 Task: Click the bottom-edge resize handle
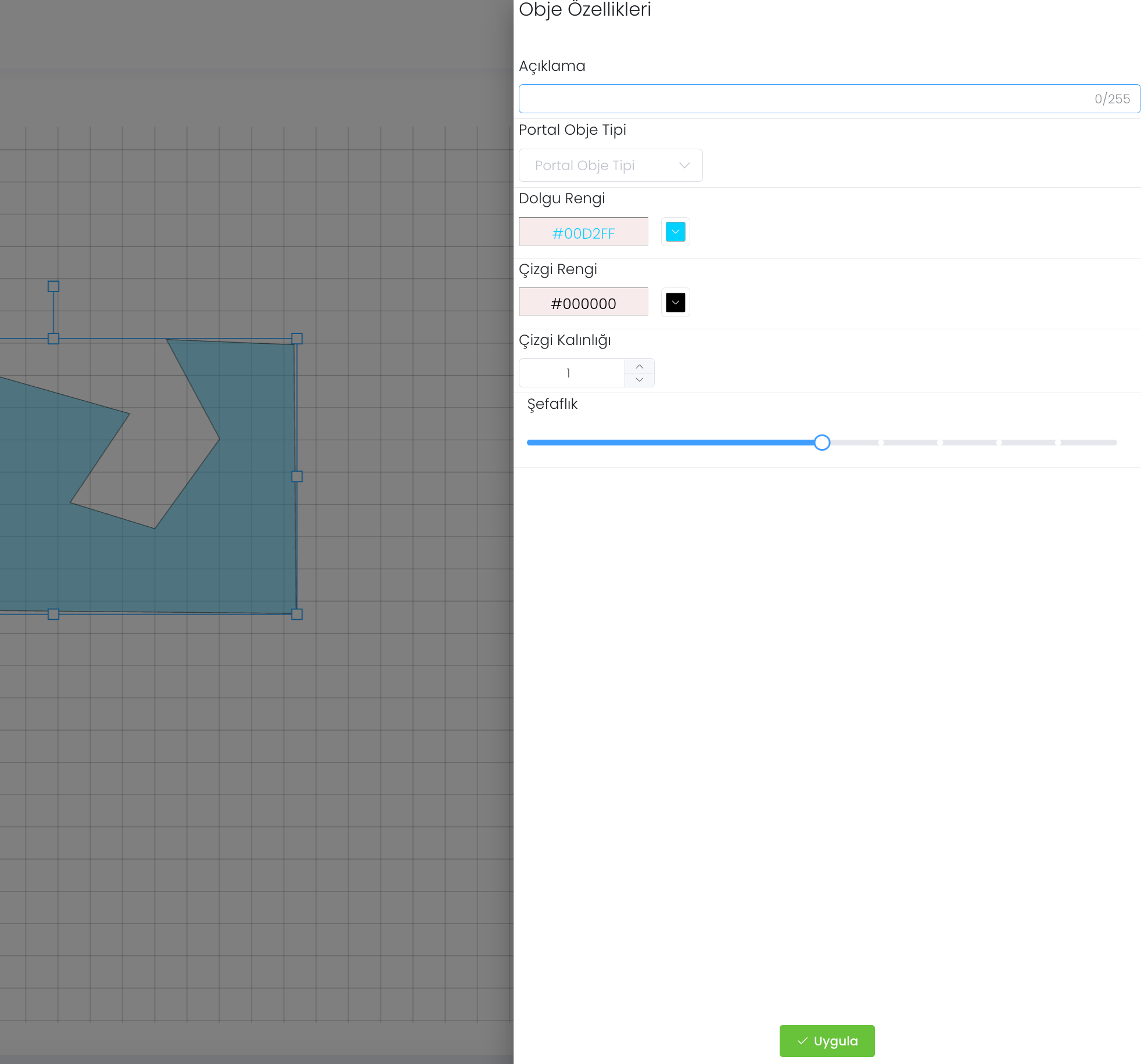tap(53, 614)
